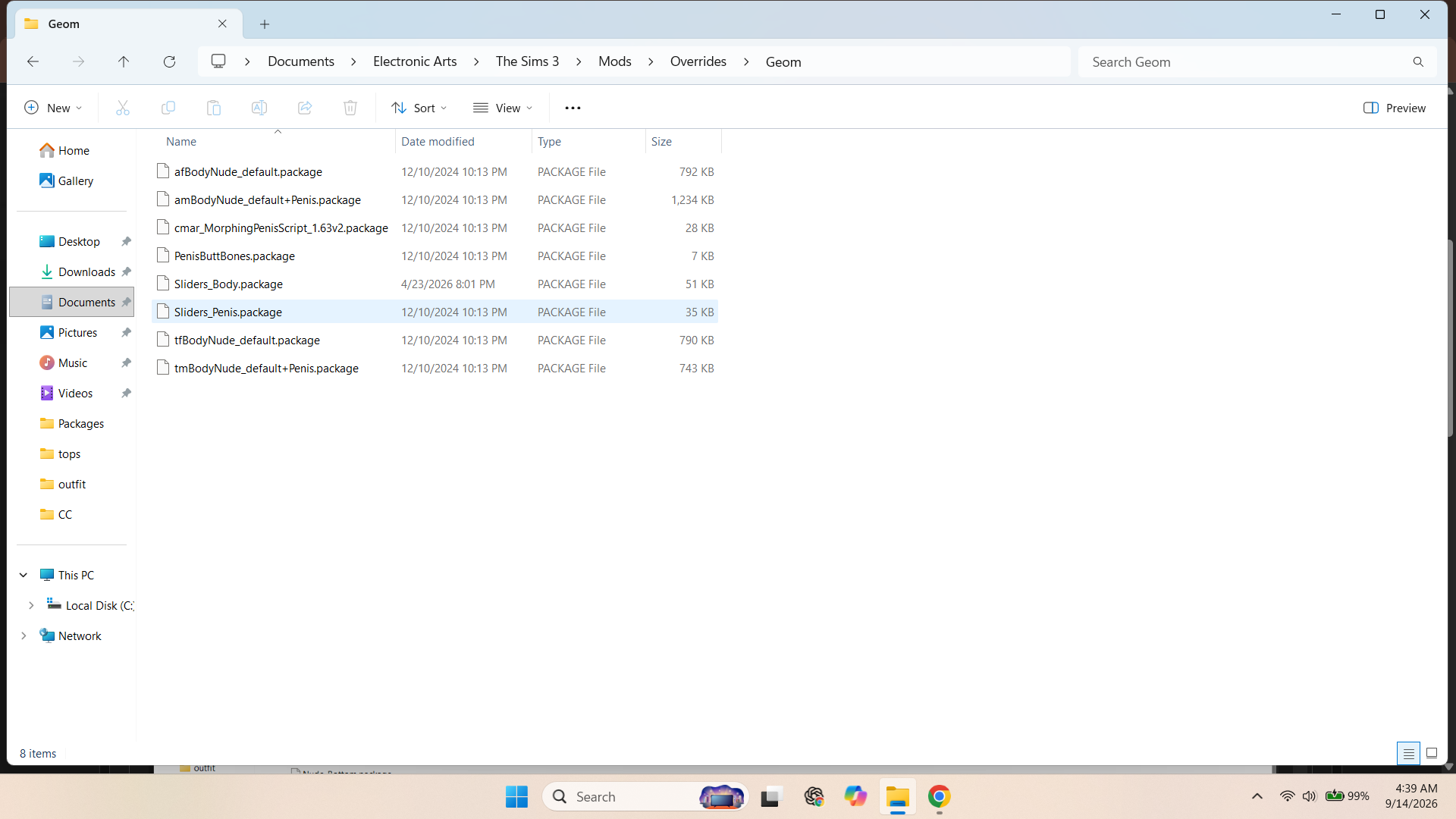This screenshot has width=1456, height=819.
Task: Select tfBodyNude_default.package file
Action: 435,340
